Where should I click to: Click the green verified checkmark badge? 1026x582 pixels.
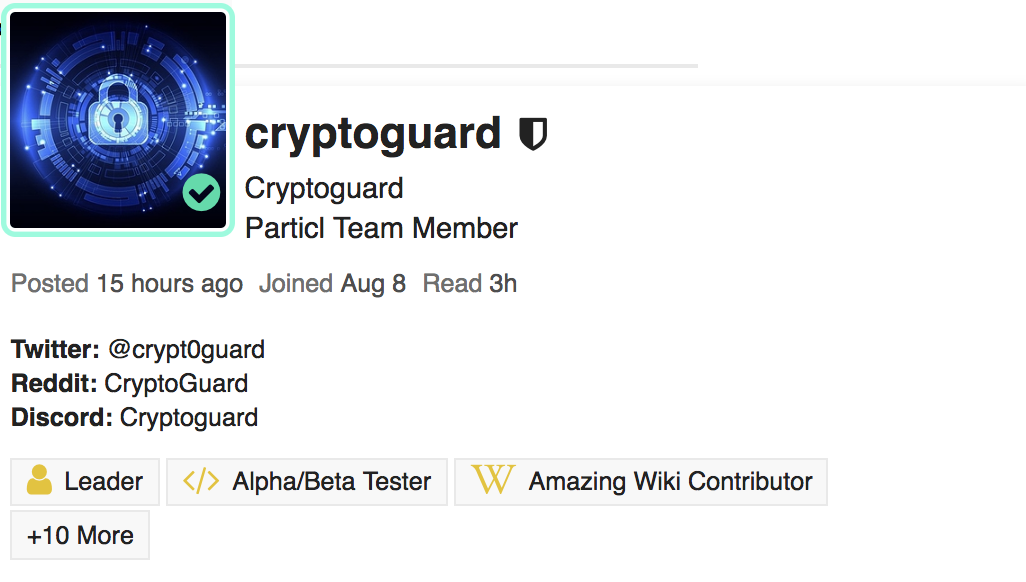(201, 193)
